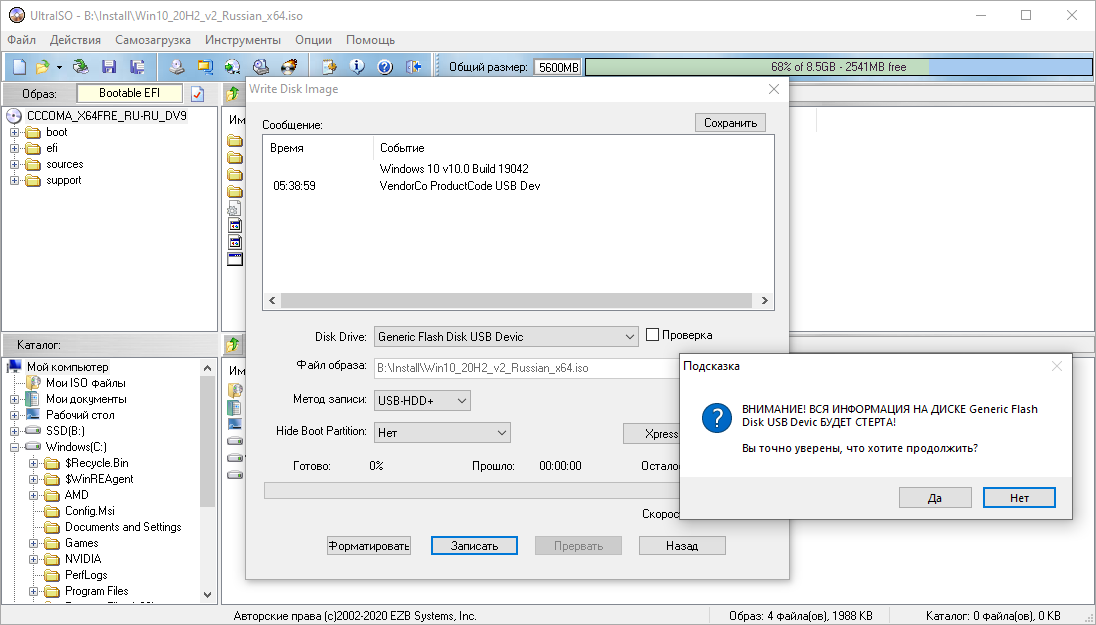Open the Помощь menu

[x=370, y=40]
